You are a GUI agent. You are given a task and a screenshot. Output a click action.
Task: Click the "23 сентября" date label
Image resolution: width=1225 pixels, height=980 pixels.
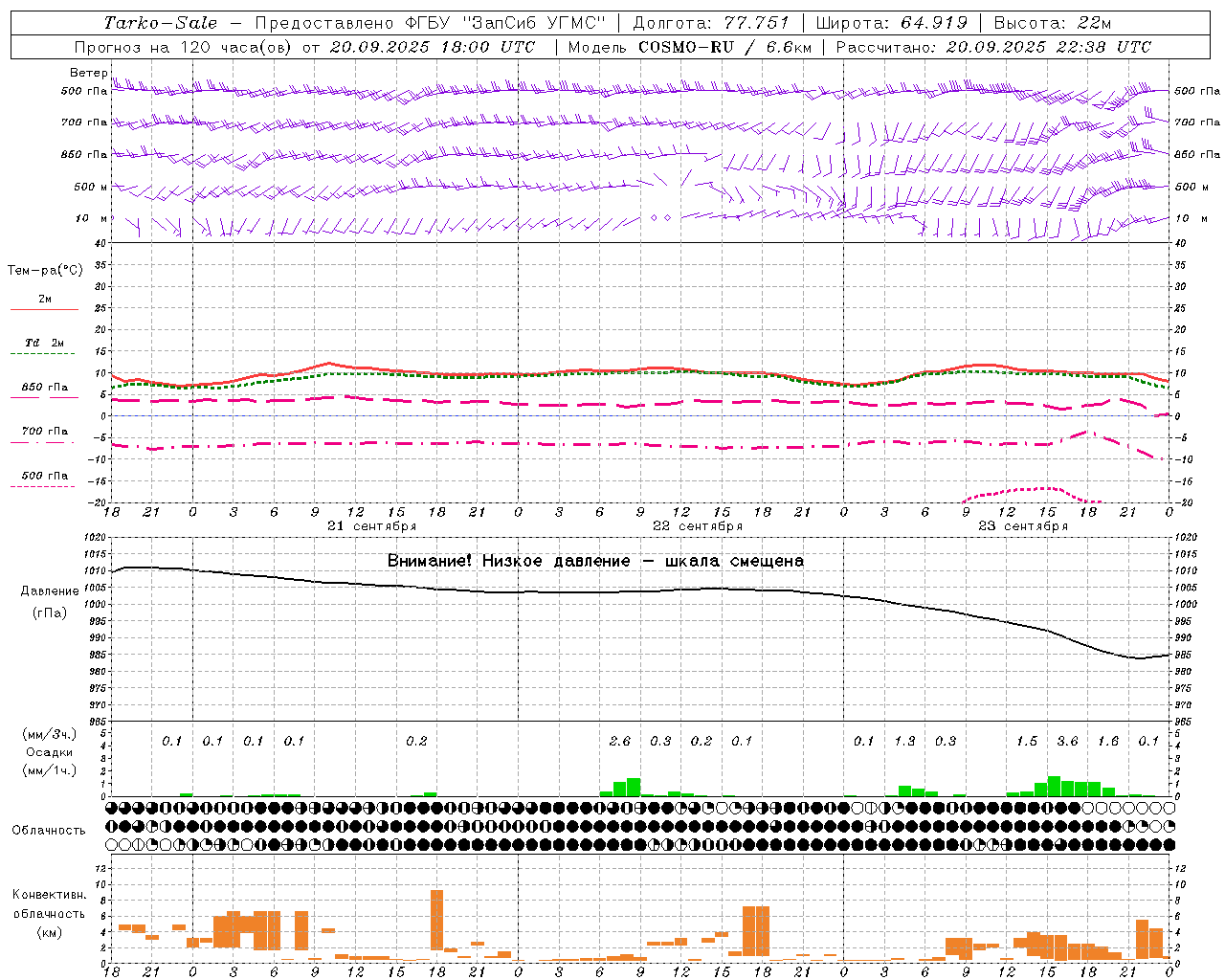pyautogui.click(x=1023, y=526)
